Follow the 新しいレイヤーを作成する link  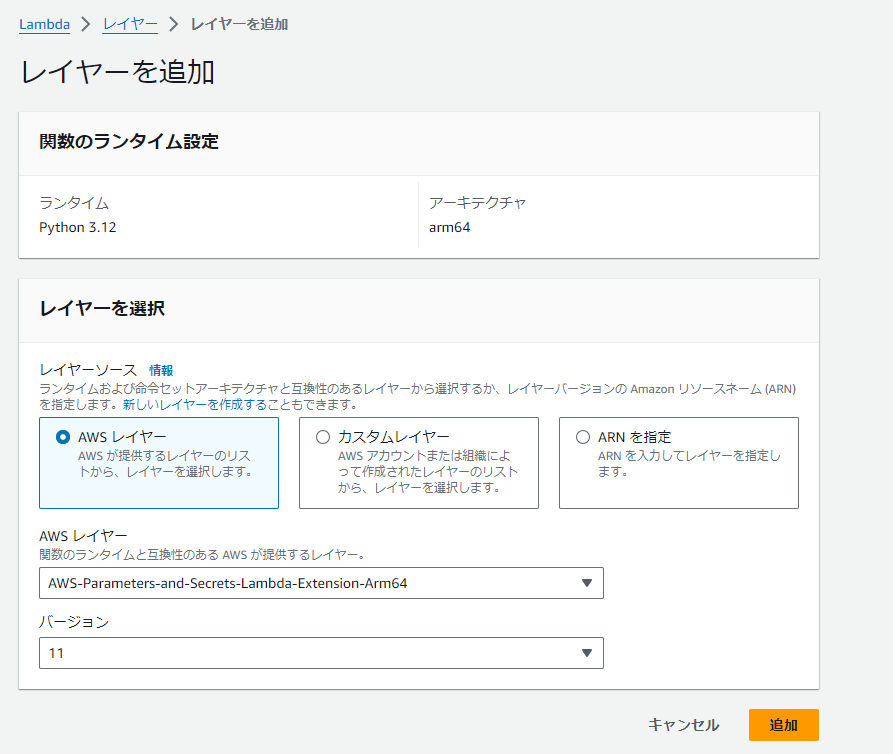pos(195,404)
